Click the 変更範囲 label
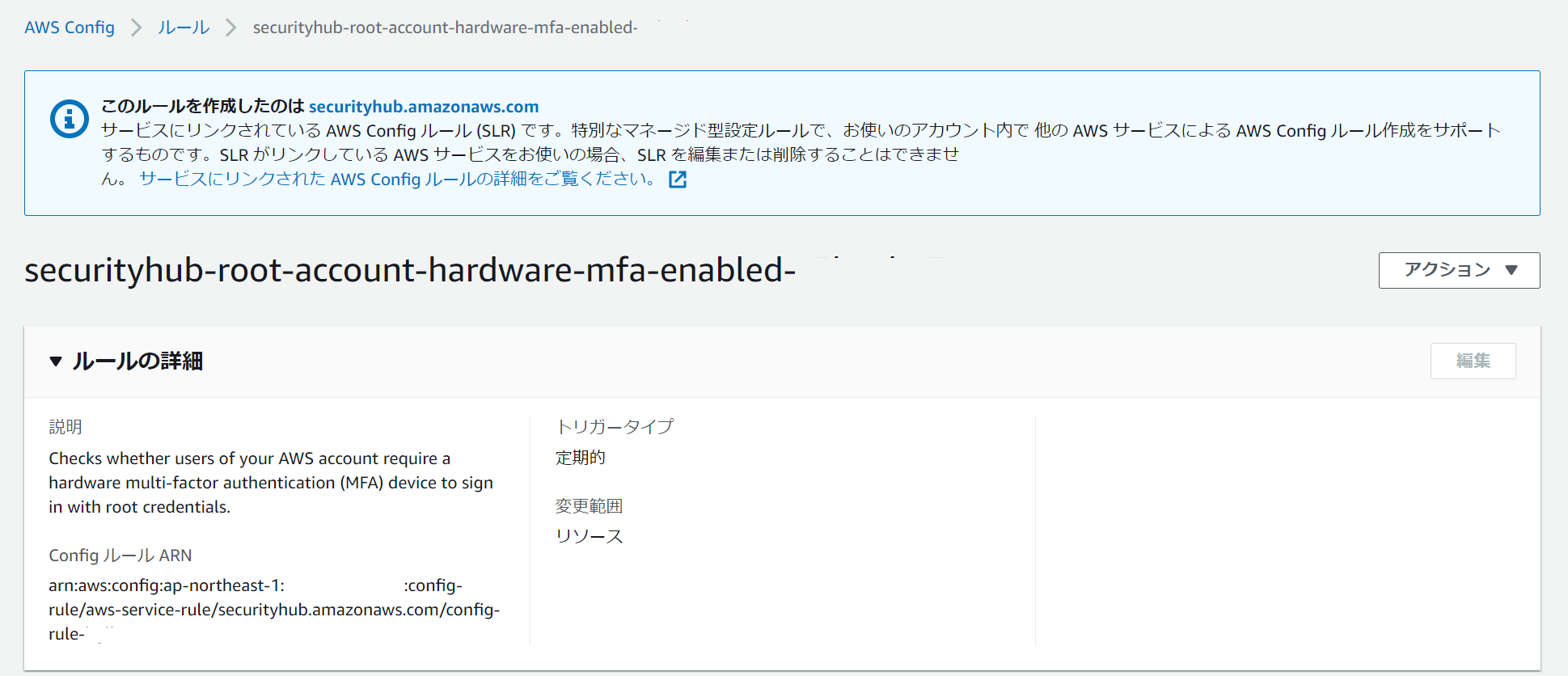The image size is (1568, 676). (x=589, y=506)
